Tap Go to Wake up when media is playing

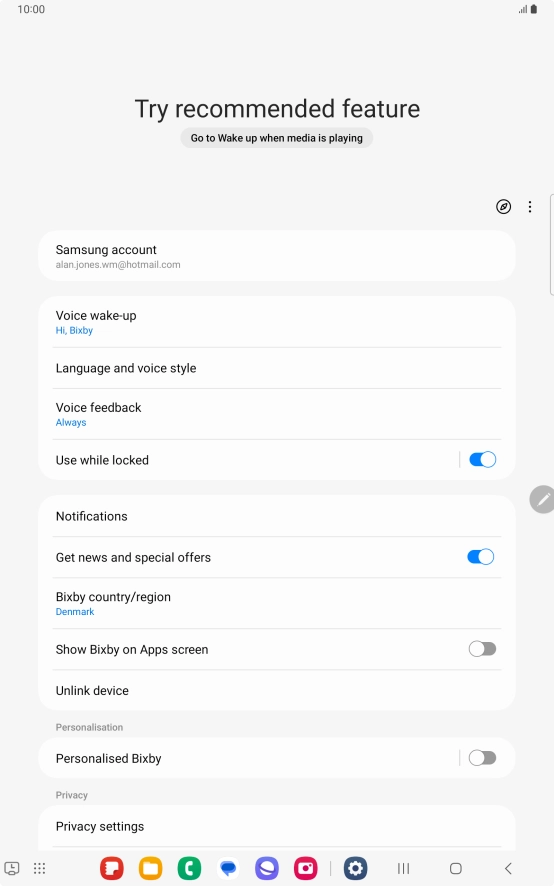click(276, 138)
